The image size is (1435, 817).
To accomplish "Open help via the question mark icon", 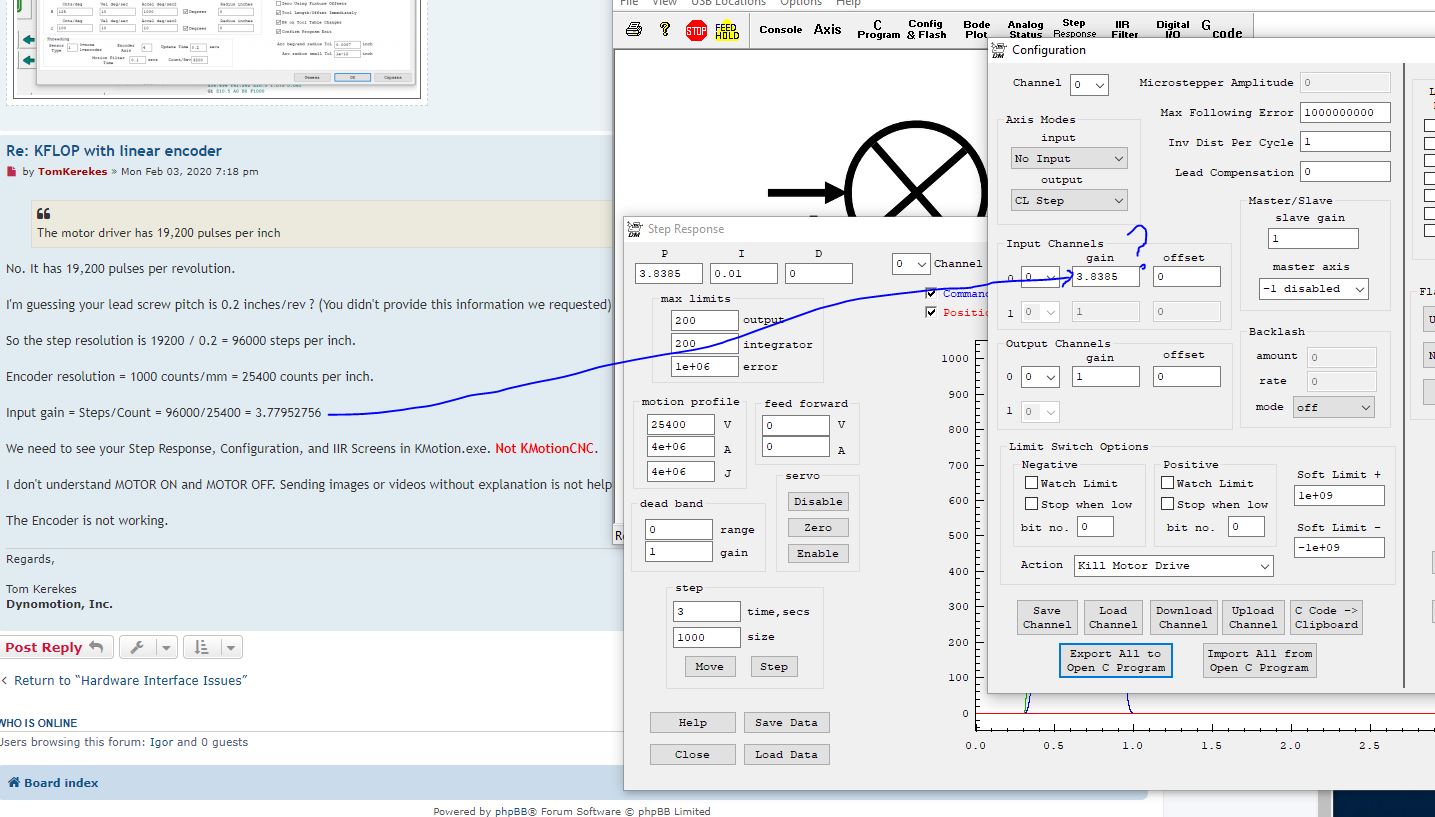I will click(x=664, y=30).
